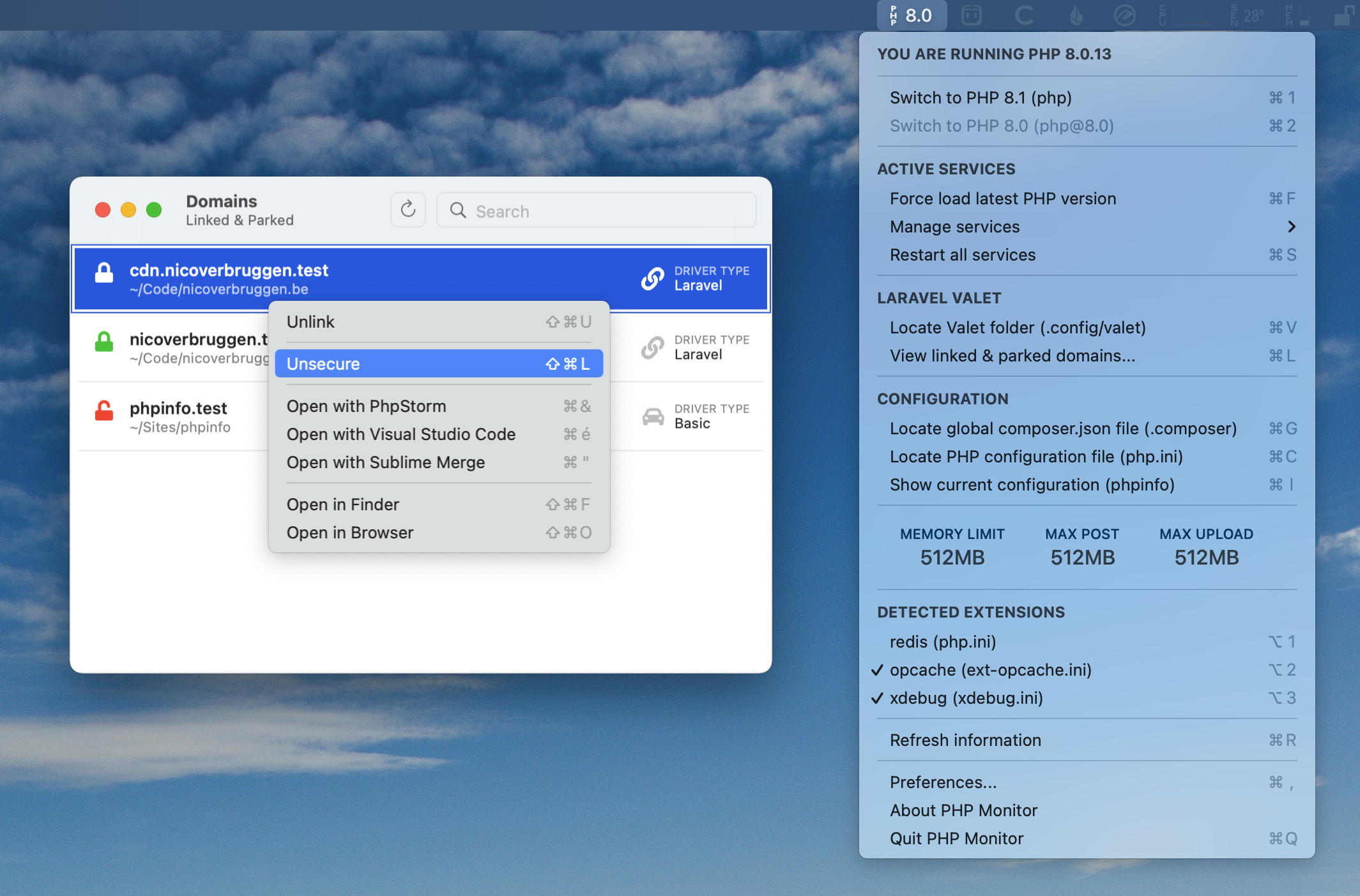The height and width of the screenshot is (896, 1360).
Task: Open View linked & parked domains
Action: tap(1087, 356)
